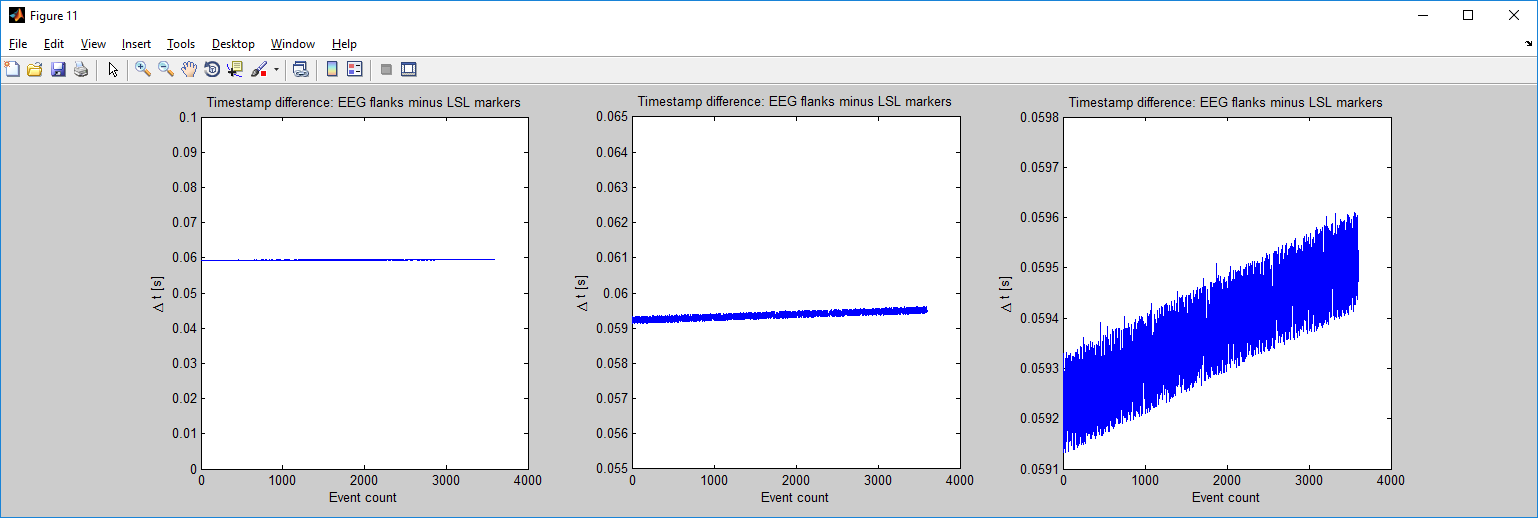Click the Link Plot toolbar icon
1538x518 pixels.
pyautogui.click(x=300, y=69)
